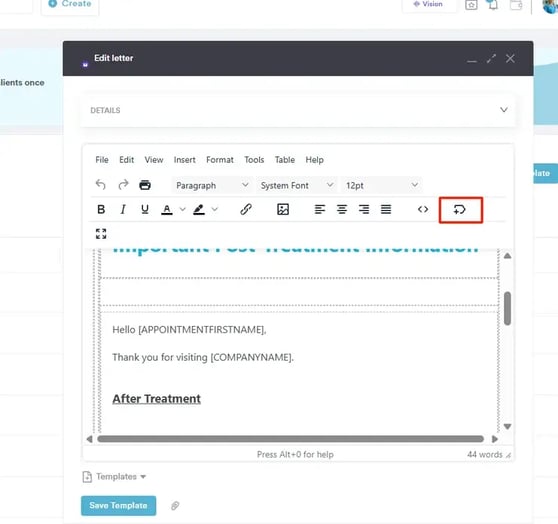Toggle underline formatting
This screenshot has height=524, width=558.
(144, 209)
